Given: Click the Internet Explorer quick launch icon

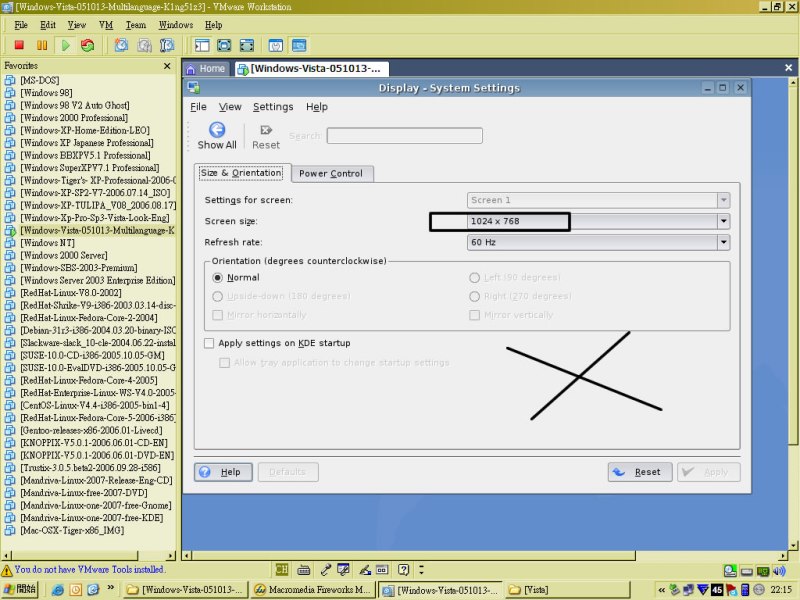Looking at the screenshot, I should click(58, 590).
